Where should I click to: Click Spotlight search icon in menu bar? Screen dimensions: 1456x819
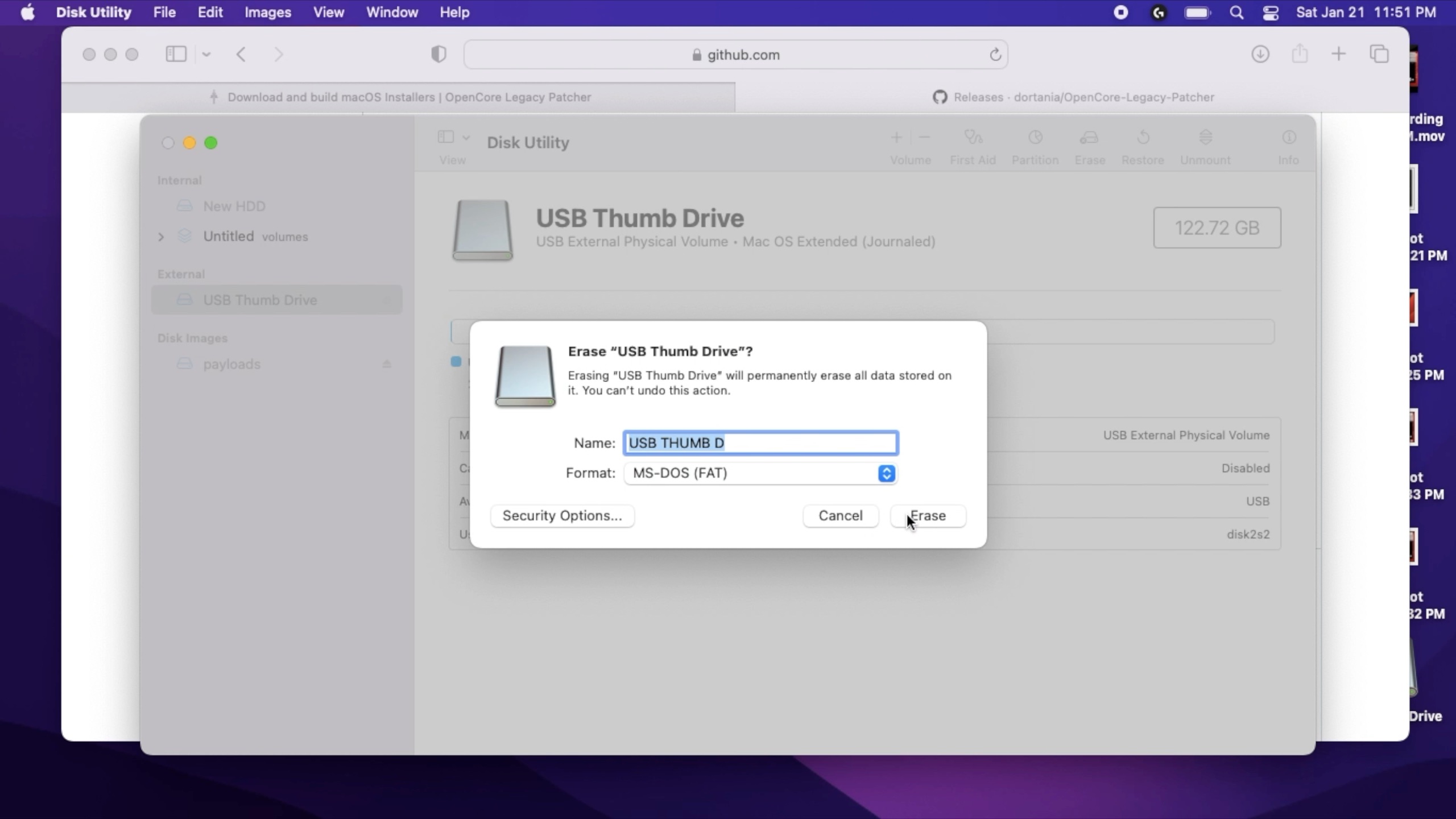pyautogui.click(x=1236, y=13)
